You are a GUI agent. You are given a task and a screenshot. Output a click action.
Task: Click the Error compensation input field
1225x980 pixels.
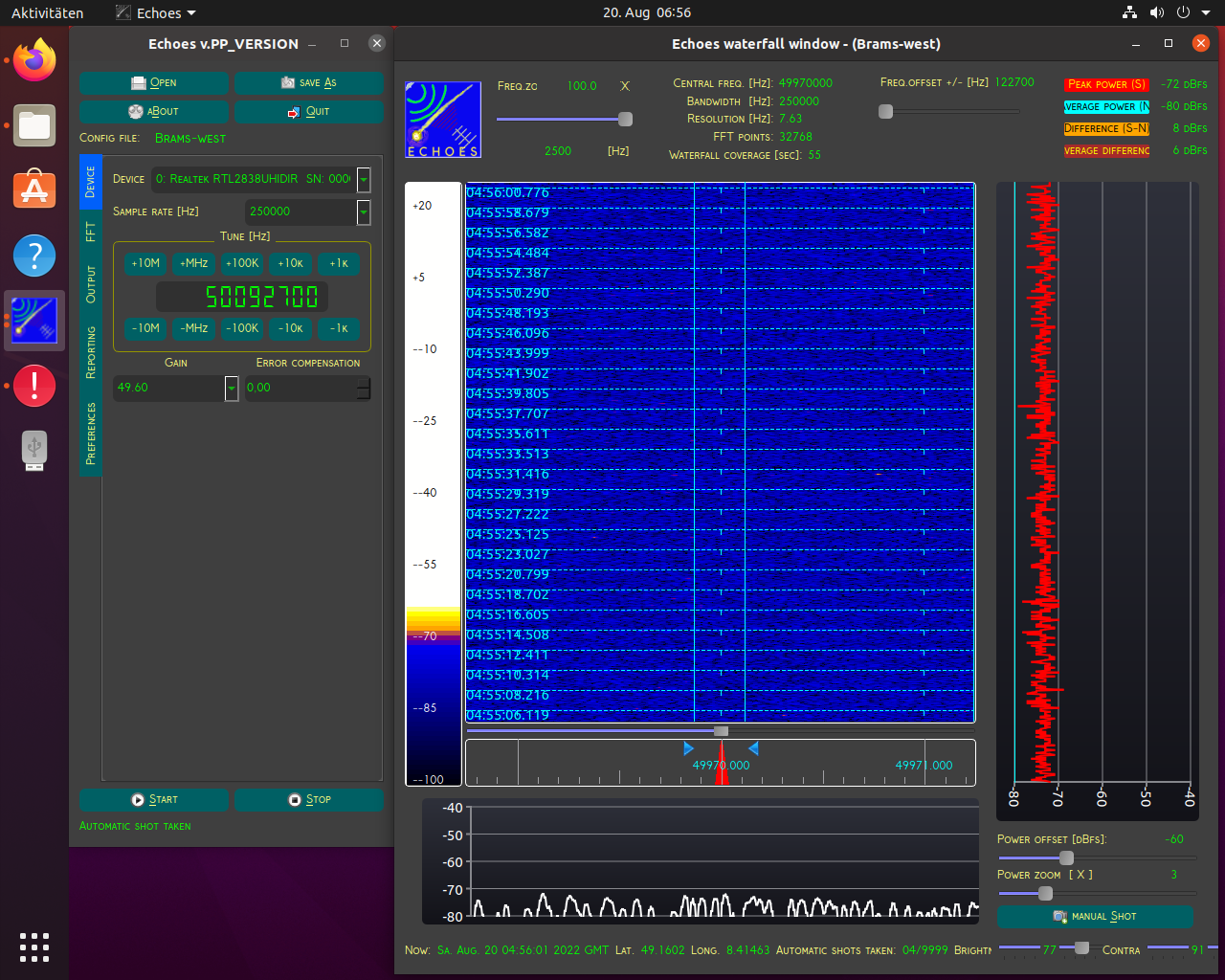click(301, 388)
